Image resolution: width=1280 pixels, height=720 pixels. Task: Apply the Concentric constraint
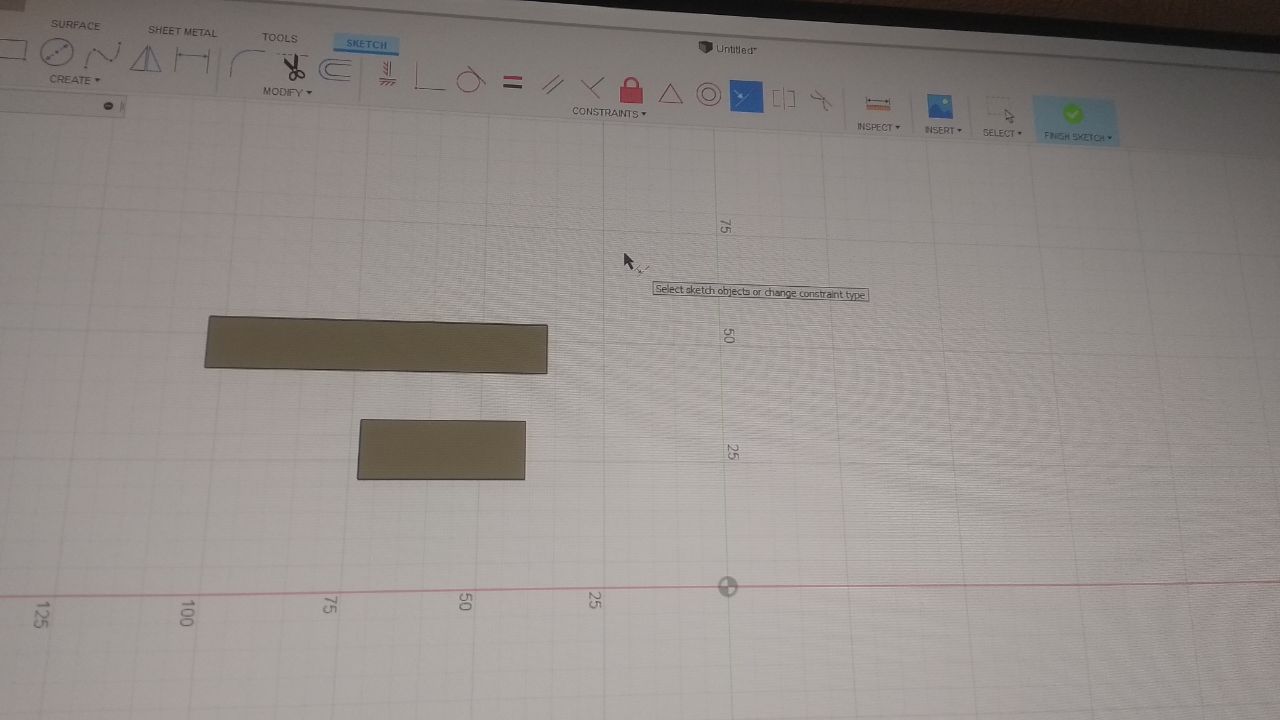(709, 95)
